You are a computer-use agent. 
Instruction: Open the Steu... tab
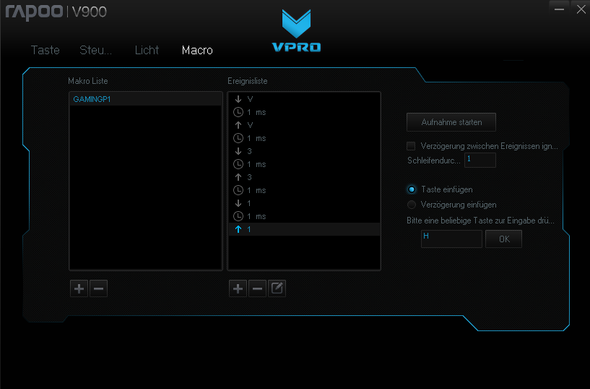point(96,50)
